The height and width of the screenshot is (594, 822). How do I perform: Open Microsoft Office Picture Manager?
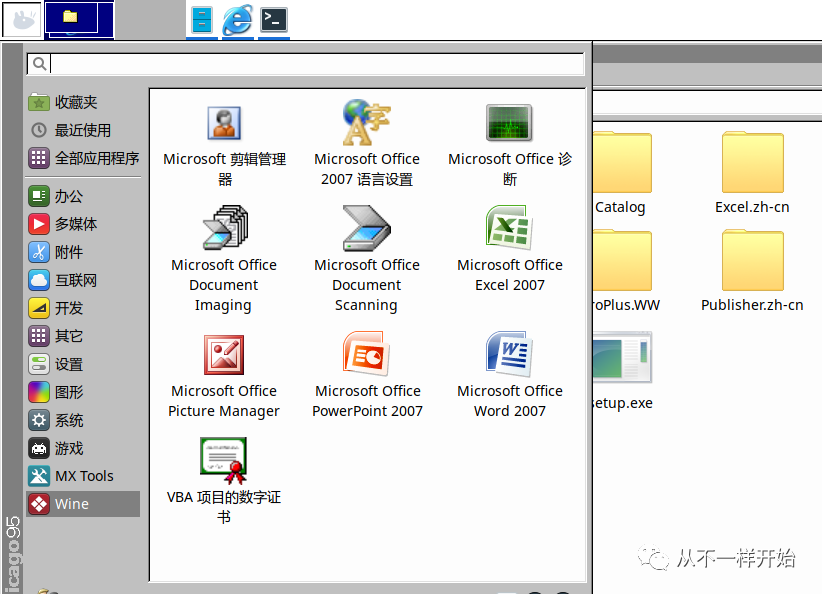point(224,376)
